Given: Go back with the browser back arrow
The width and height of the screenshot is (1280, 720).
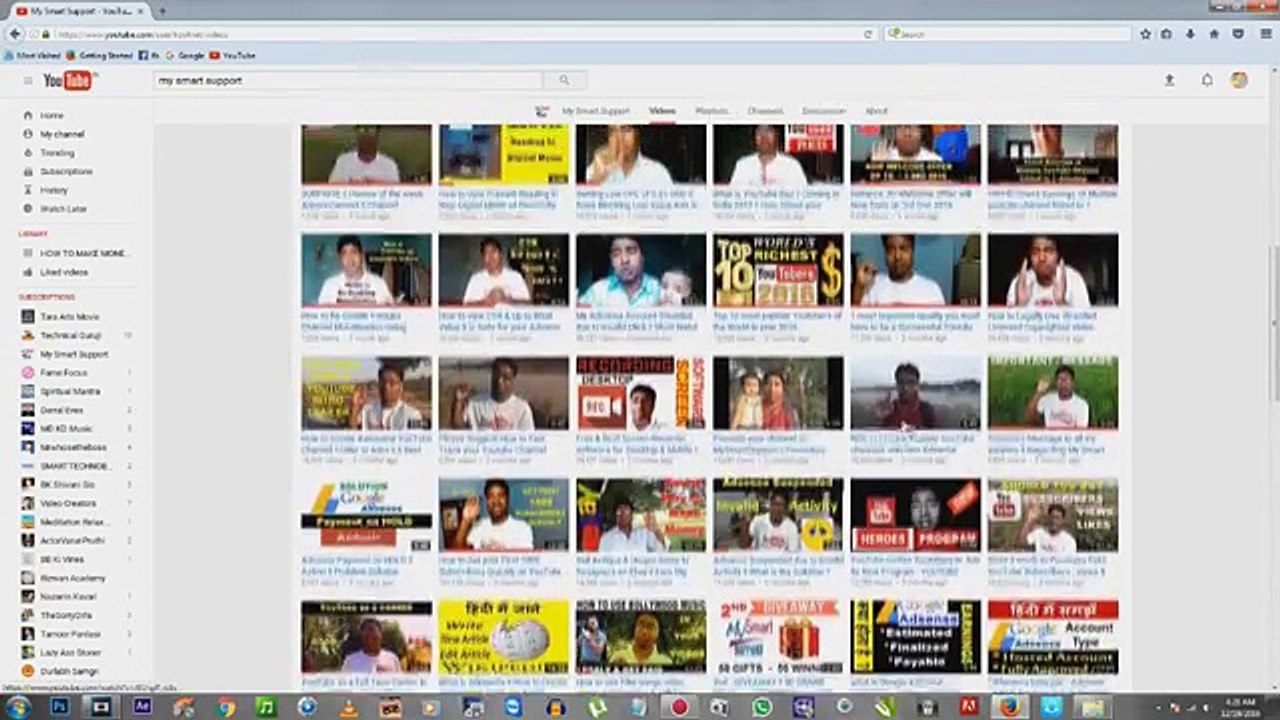Looking at the screenshot, I should [15, 34].
